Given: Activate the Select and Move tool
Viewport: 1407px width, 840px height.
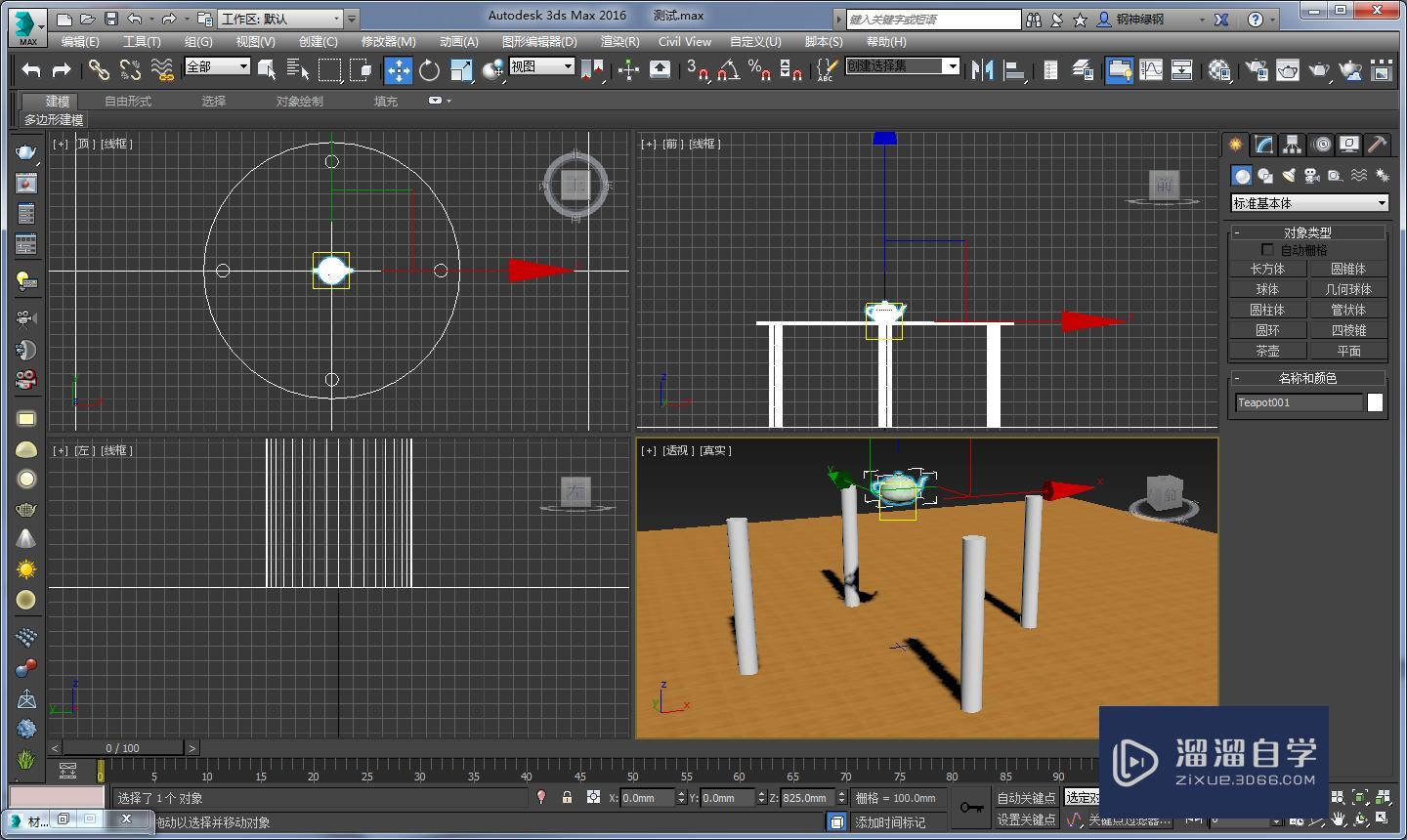Looking at the screenshot, I should coord(398,69).
